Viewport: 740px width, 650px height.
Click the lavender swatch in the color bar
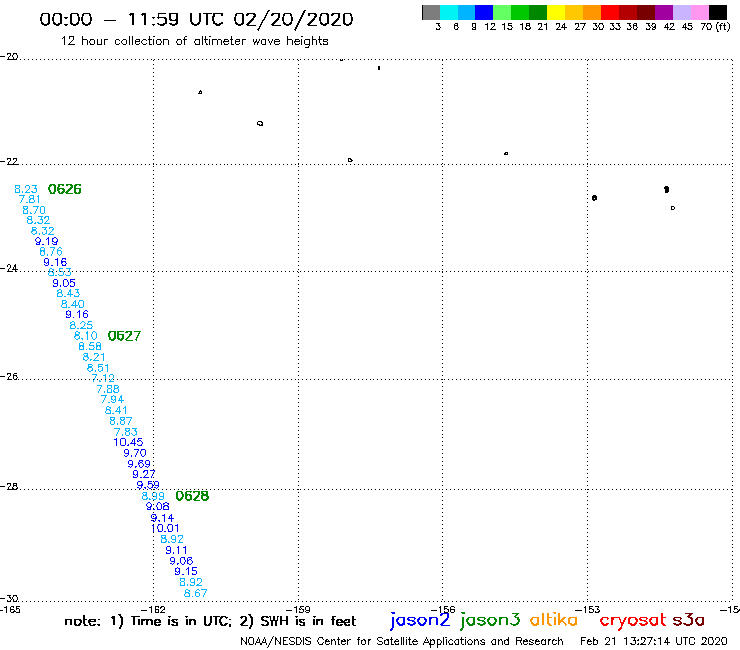(681, 12)
